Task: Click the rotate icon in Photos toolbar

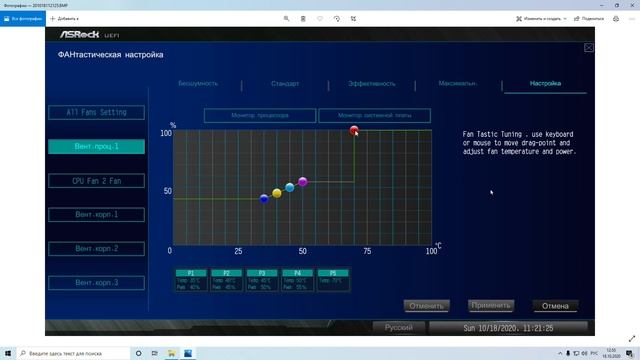Action: 337,19
